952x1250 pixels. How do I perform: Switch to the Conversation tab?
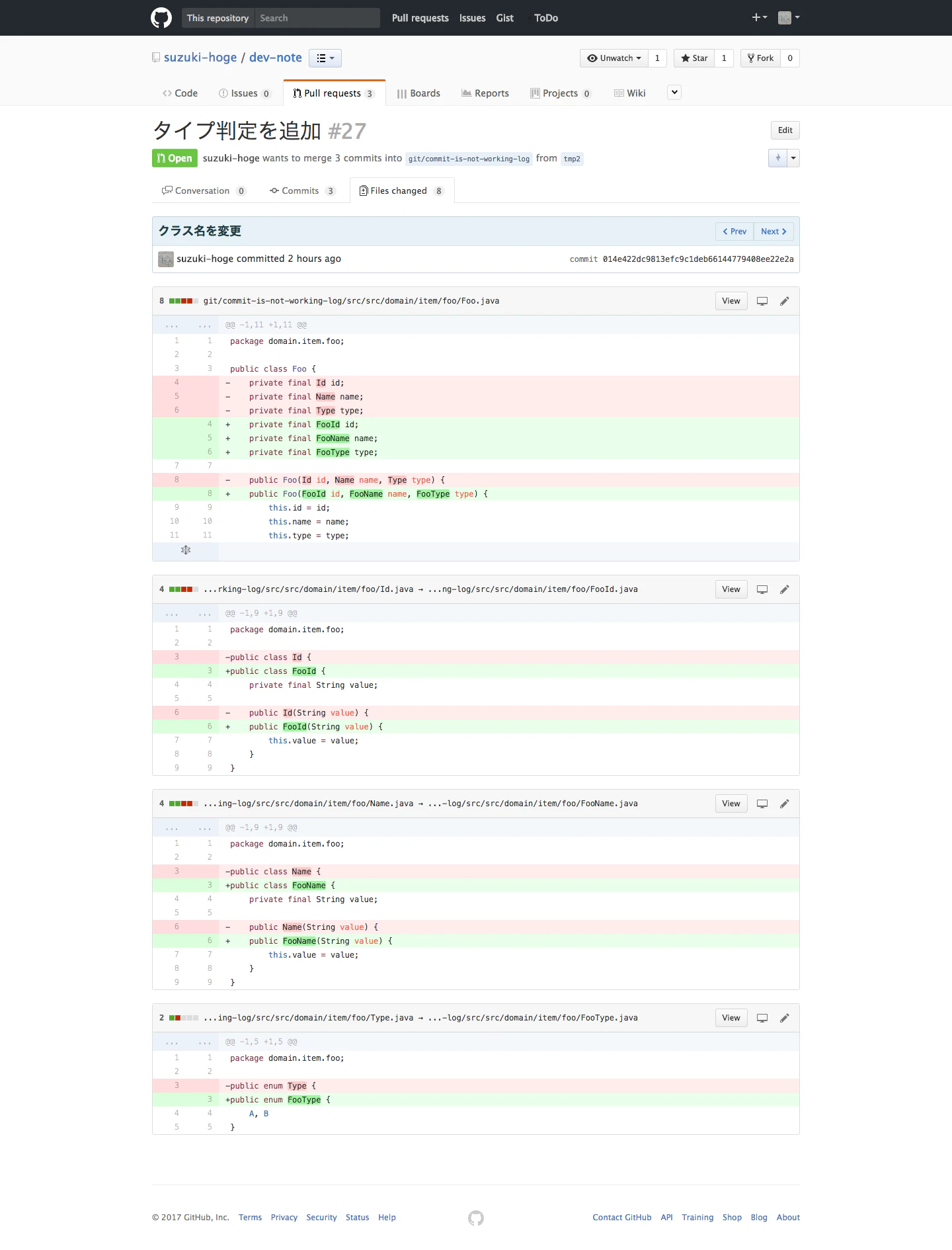(x=204, y=191)
